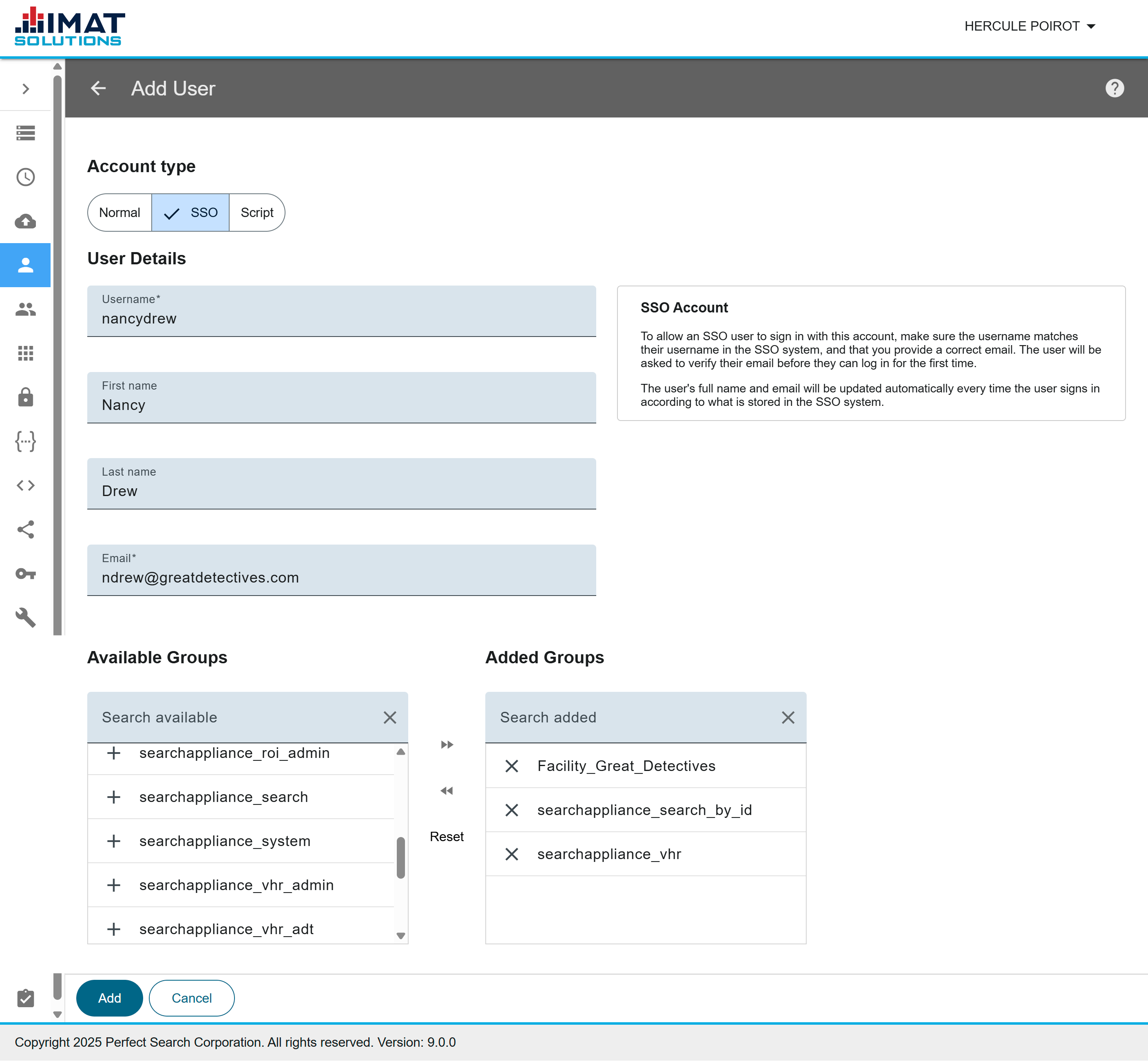Click the sidebar scroll down arrow
The height and width of the screenshot is (1061, 1148).
(x=57, y=1014)
